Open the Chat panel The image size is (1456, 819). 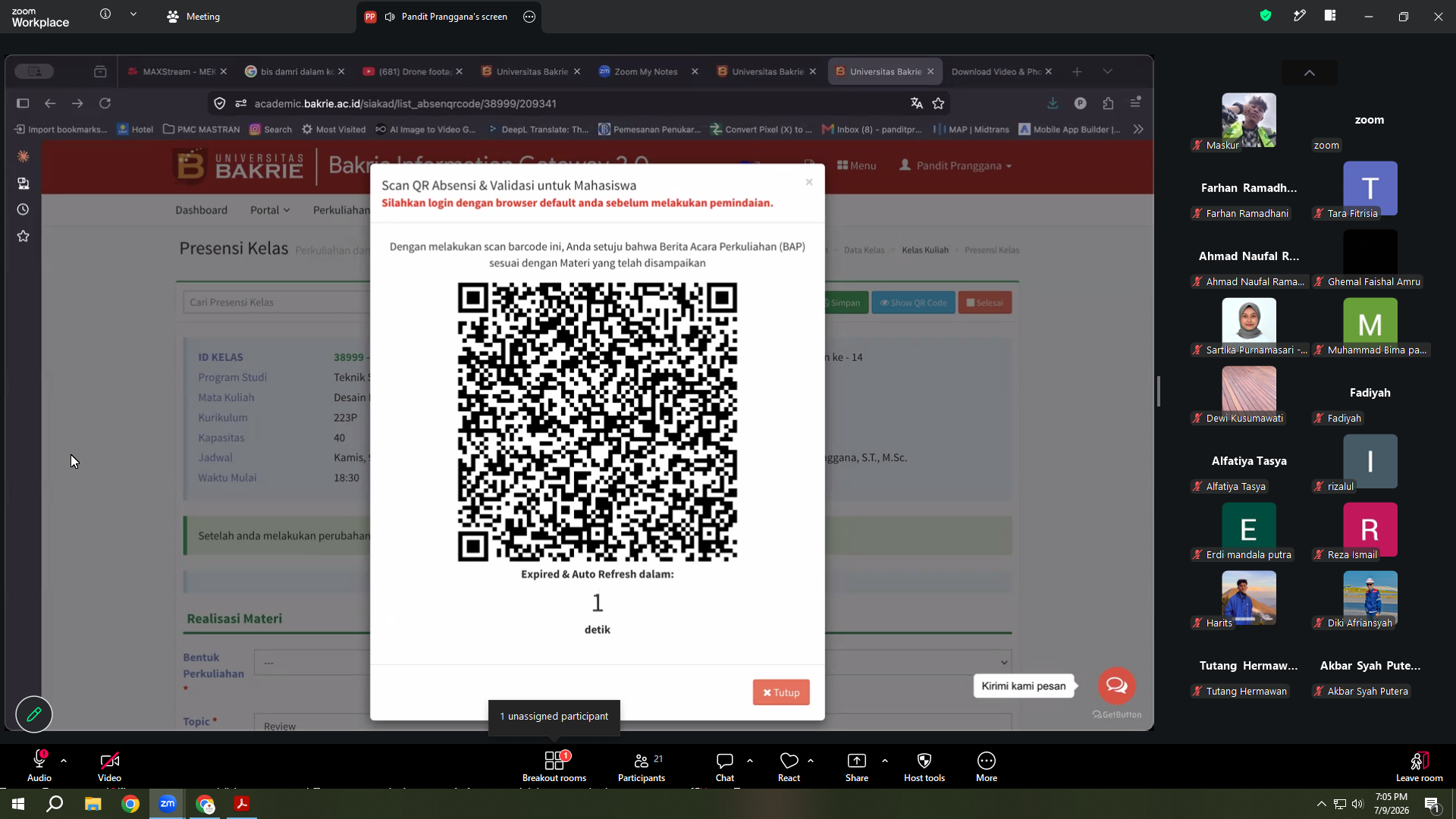click(725, 766)
